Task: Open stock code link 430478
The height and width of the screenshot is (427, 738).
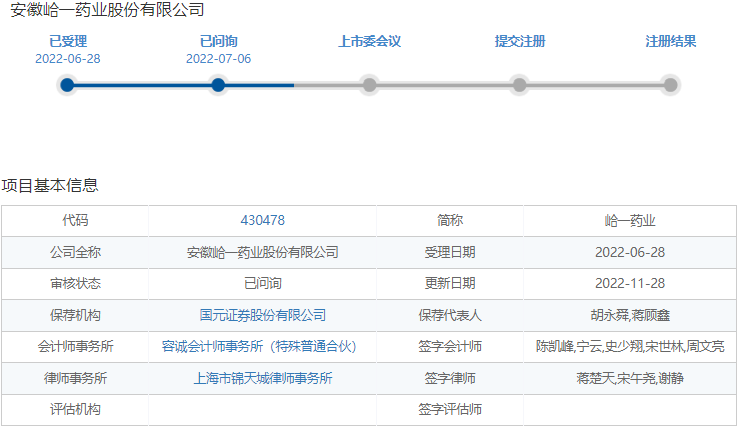Action: click(x=263, y=220)
